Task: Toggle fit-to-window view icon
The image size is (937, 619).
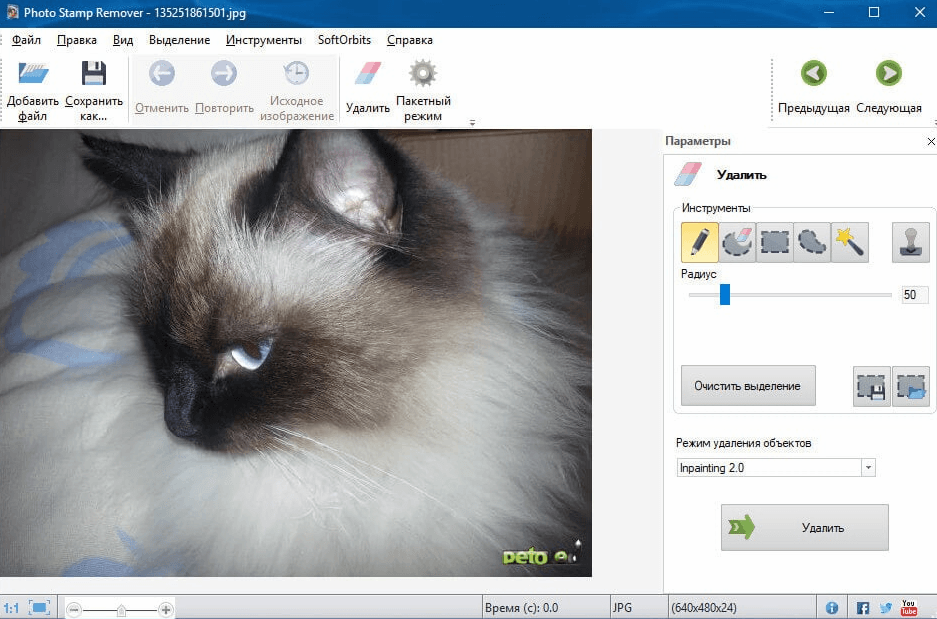Action: (x=40, y=608)
